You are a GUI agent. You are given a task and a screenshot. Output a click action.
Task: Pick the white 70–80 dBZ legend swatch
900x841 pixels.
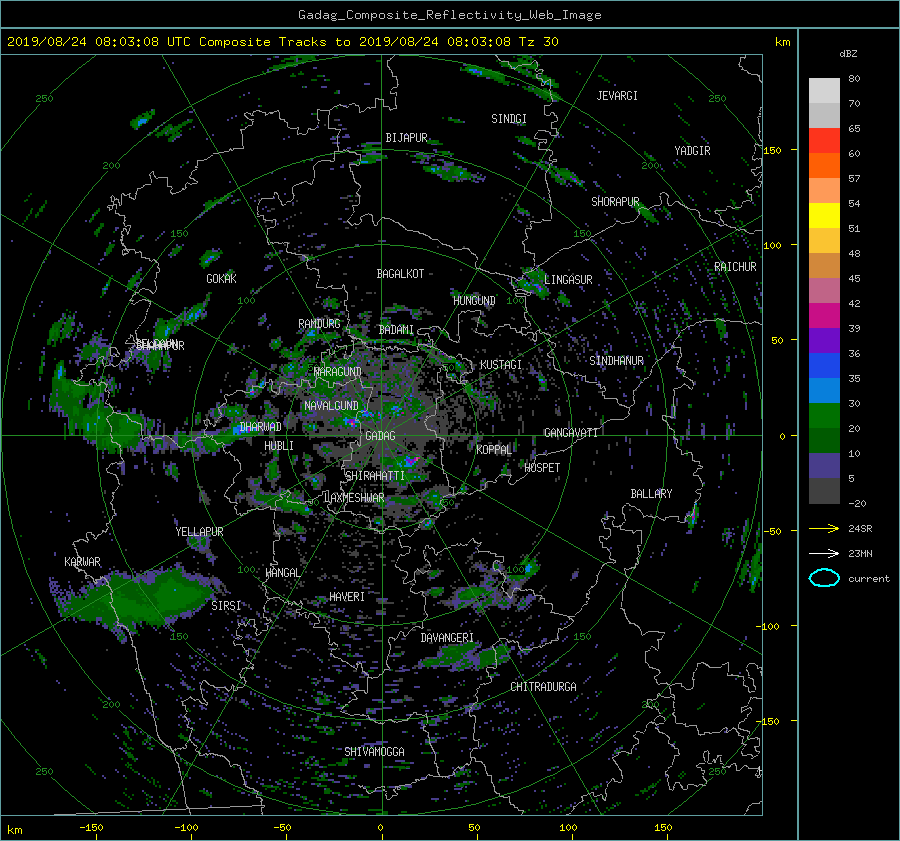pyautogui.click(x=824, y=91)
